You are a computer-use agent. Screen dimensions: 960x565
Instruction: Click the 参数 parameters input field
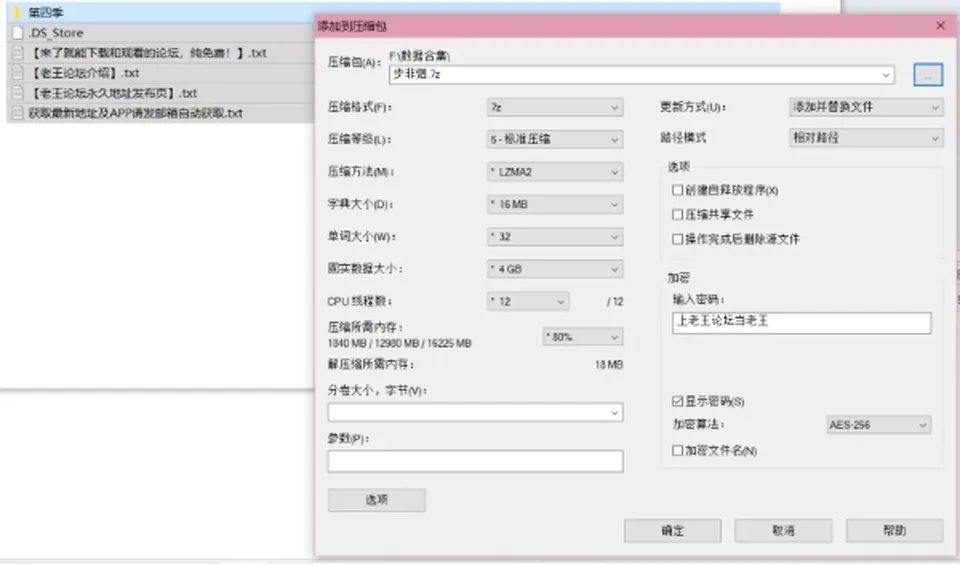click(x=475, y=462)
